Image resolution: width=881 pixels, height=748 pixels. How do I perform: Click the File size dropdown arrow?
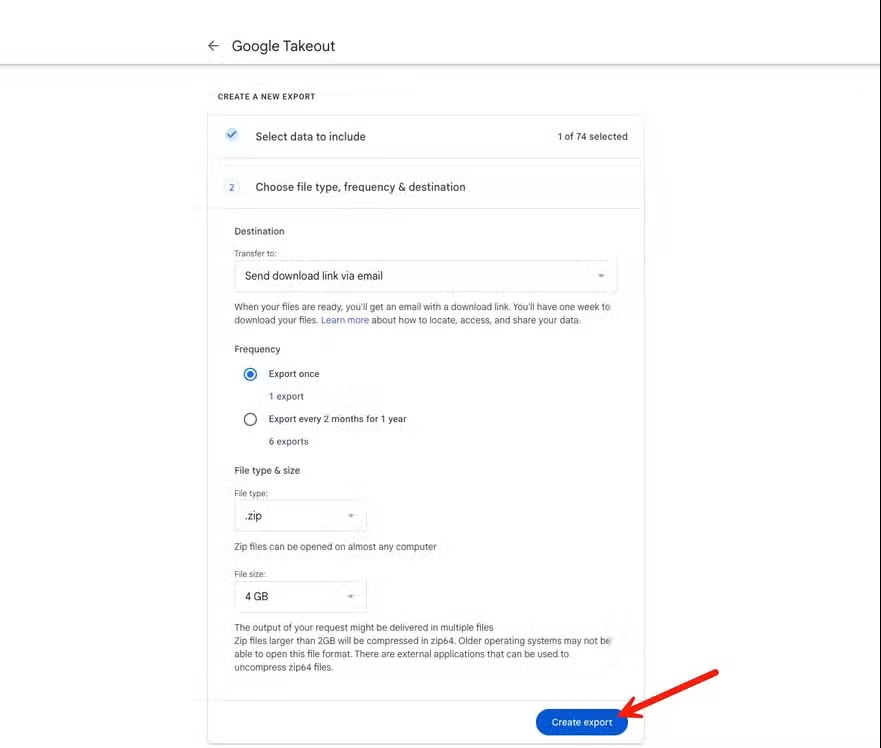coord(351,597)
